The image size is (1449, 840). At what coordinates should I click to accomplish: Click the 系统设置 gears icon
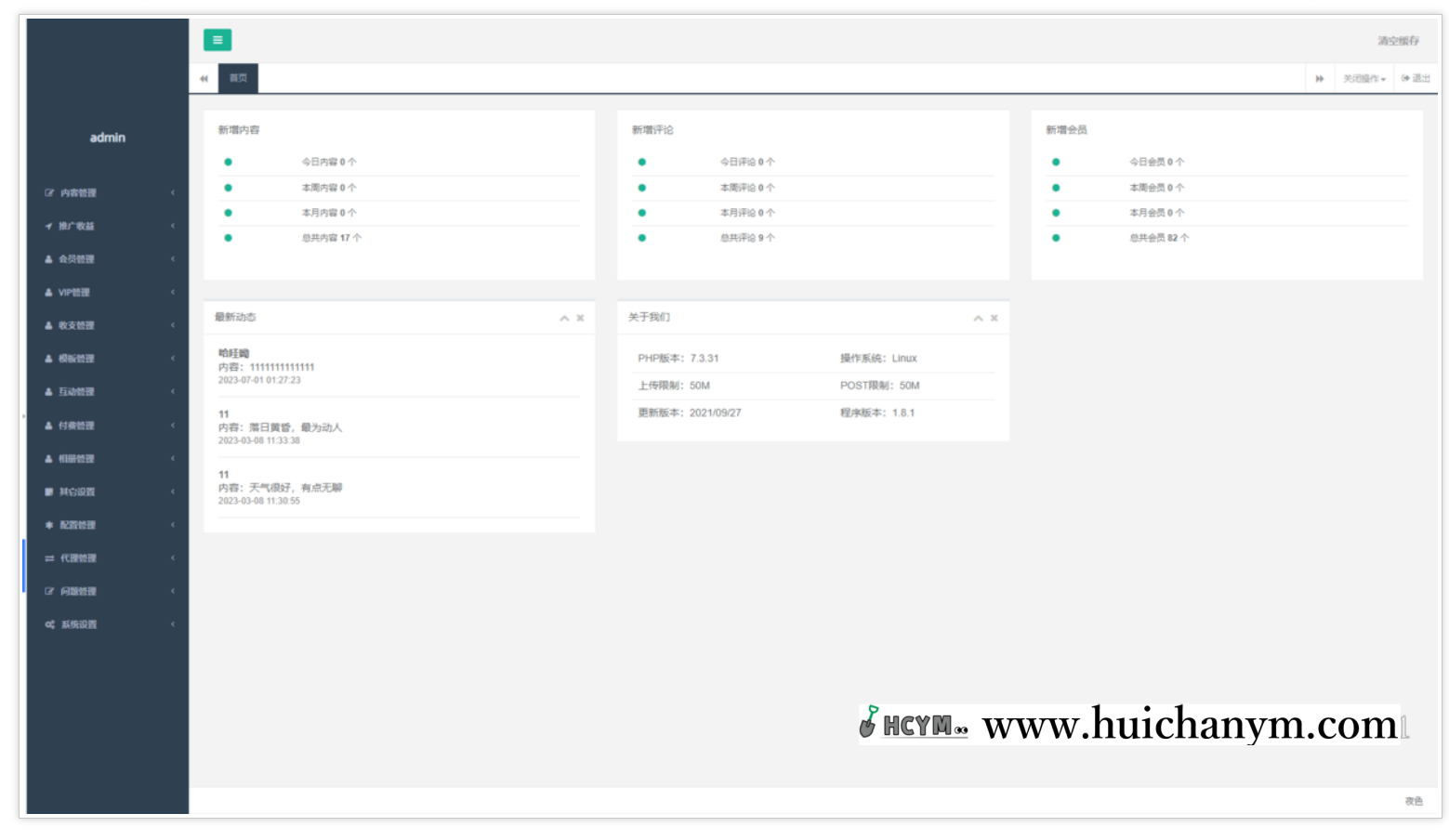point(49,625)
